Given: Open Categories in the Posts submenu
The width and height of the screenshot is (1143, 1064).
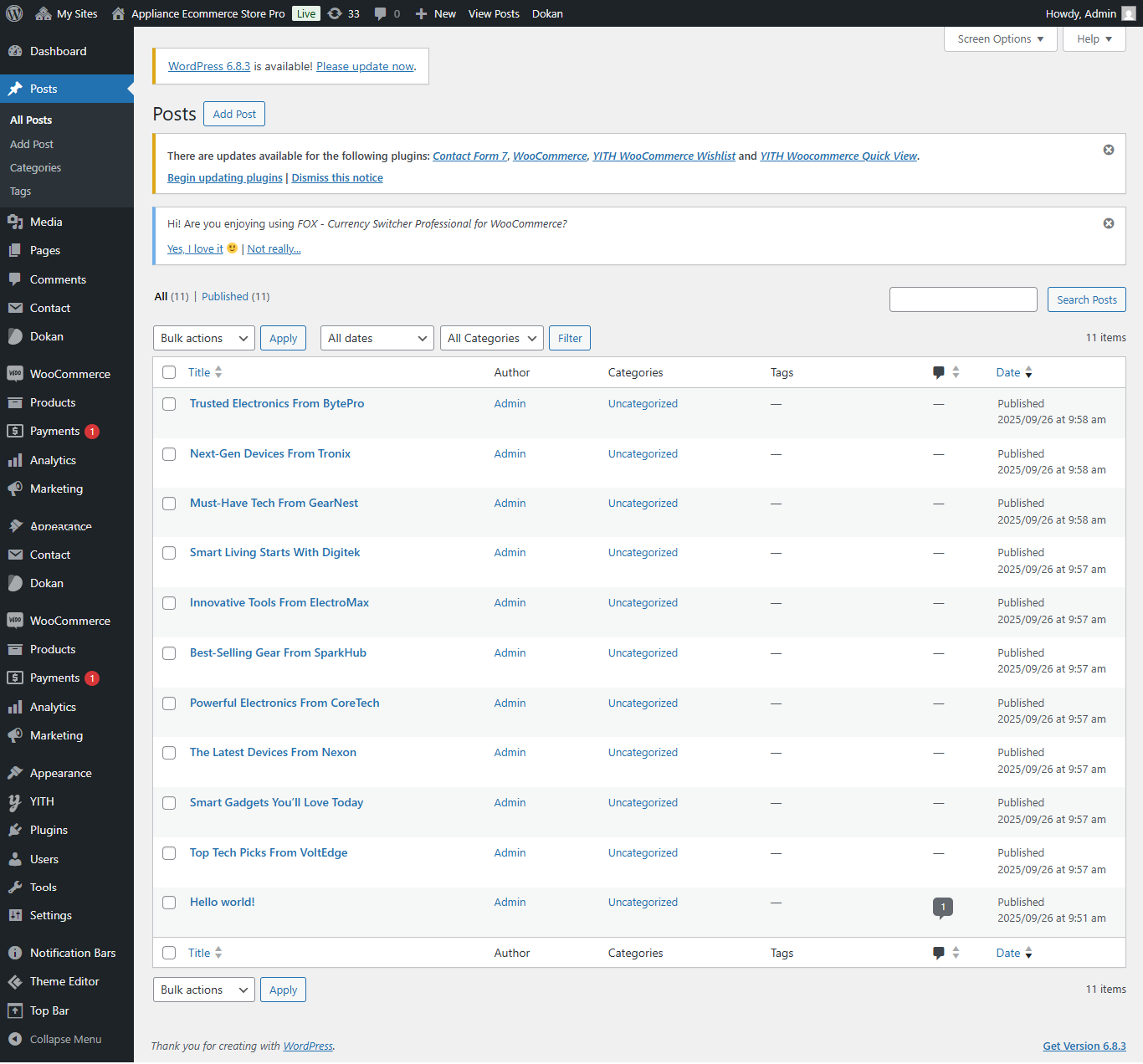Looking at the screenshot, I should point(35,167).
